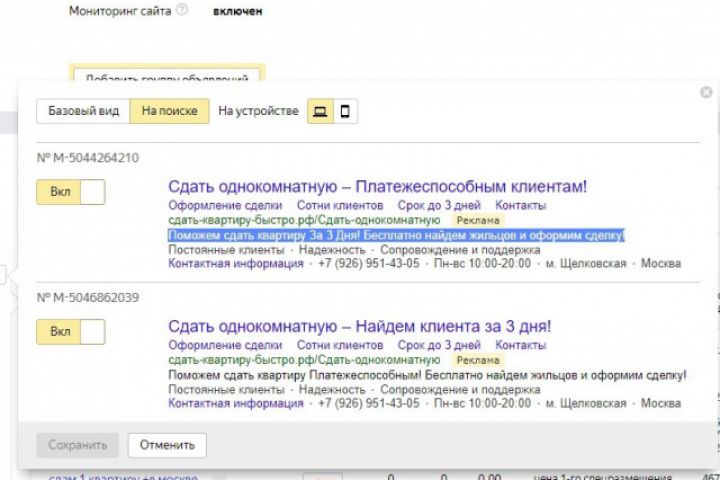
Task: Open Оформление сделки sitelink in second ad
Action: coord(225,345)
